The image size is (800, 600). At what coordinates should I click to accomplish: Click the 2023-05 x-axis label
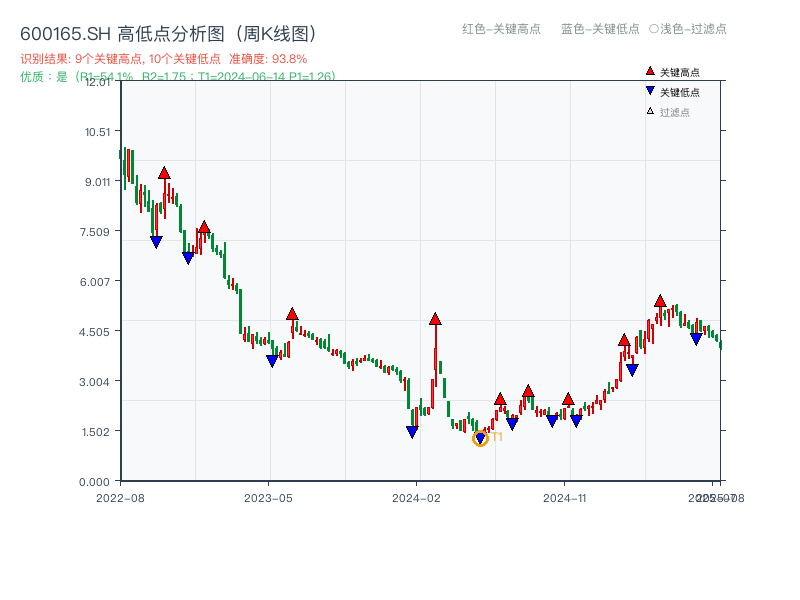pos(268,497)
